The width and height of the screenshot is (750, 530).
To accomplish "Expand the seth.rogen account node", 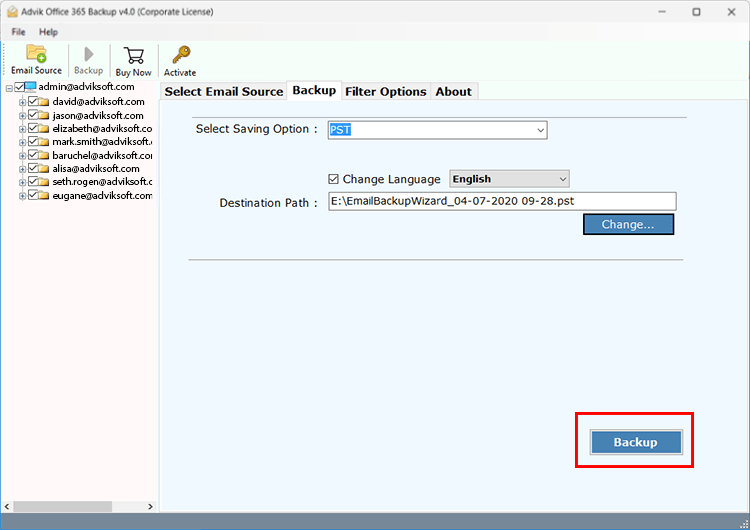I will pos(22,183).
